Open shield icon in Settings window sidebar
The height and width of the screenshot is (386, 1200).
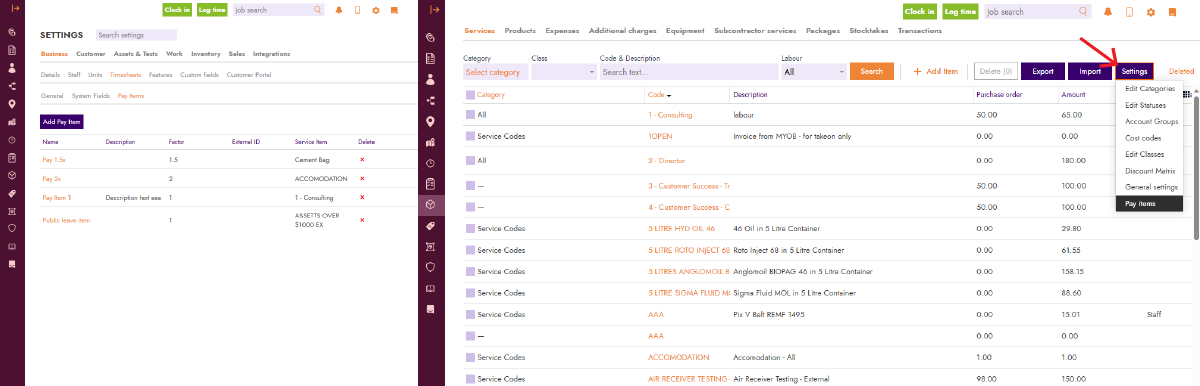tap(11, 228)
